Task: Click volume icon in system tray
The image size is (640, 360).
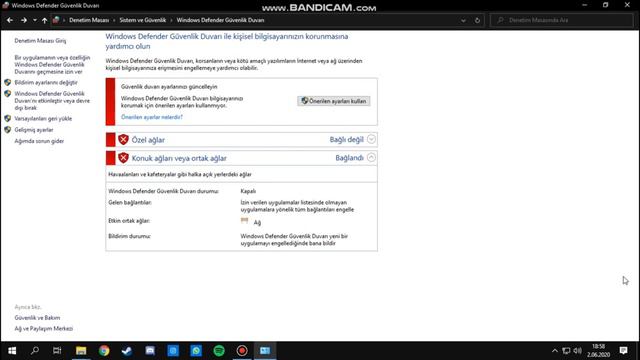Action: click(577, 351)
